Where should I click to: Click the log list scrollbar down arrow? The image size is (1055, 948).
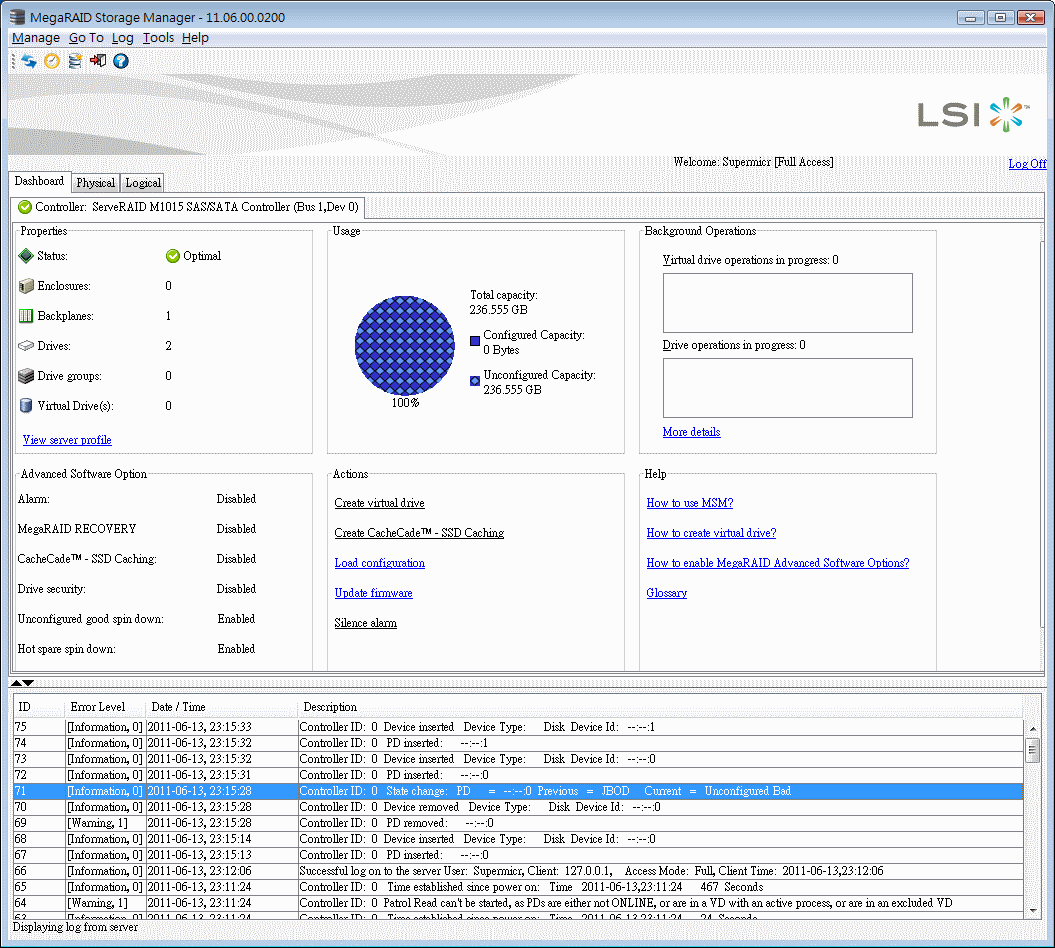(x=1033, y=911)
